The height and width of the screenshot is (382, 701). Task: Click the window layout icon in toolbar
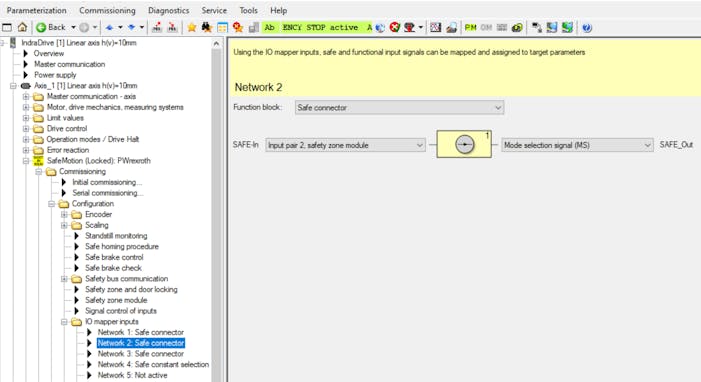click(x=7, y=27)
